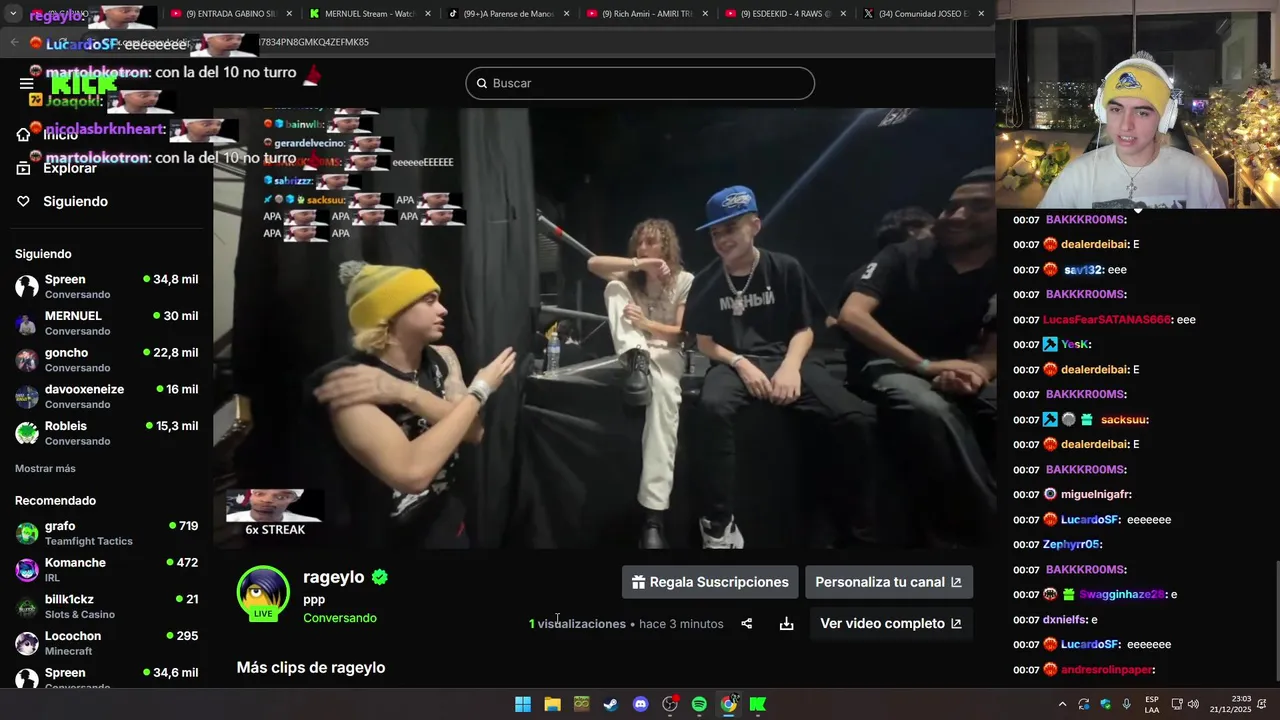Open the Kick hamburger menu icon
The width and height of the screenshot is (1280, 720).
pyautogui.click(x=27, y=84)
